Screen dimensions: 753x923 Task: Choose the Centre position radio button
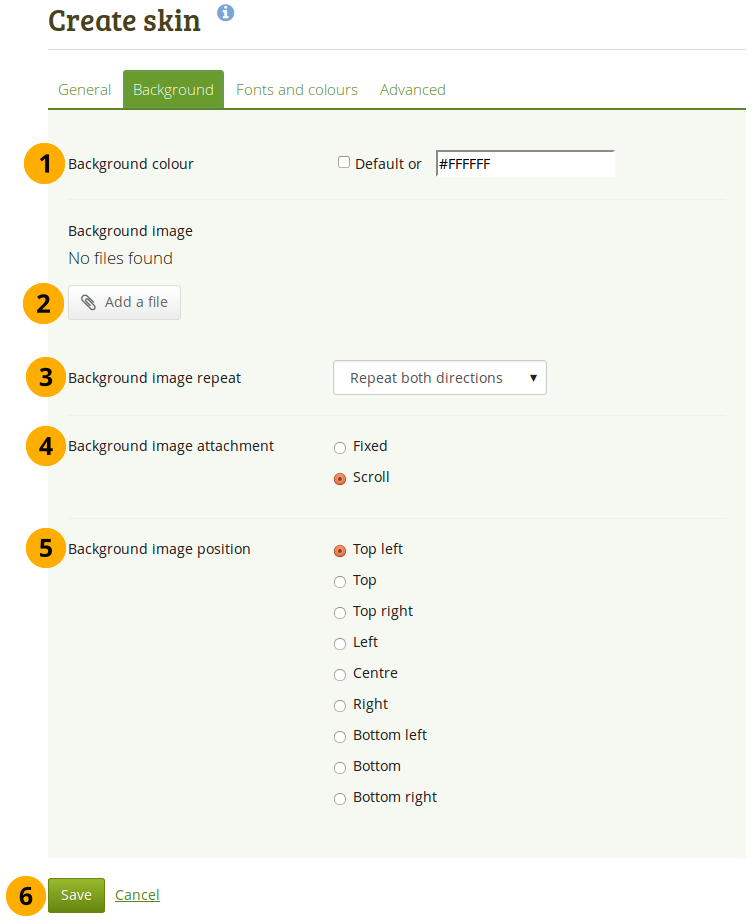click(340, 675)
